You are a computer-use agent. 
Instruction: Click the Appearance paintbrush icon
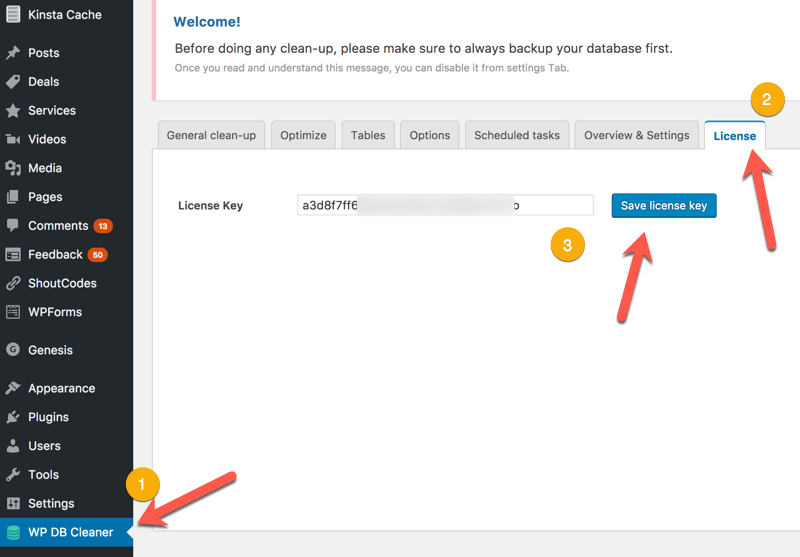pos(13,388)
